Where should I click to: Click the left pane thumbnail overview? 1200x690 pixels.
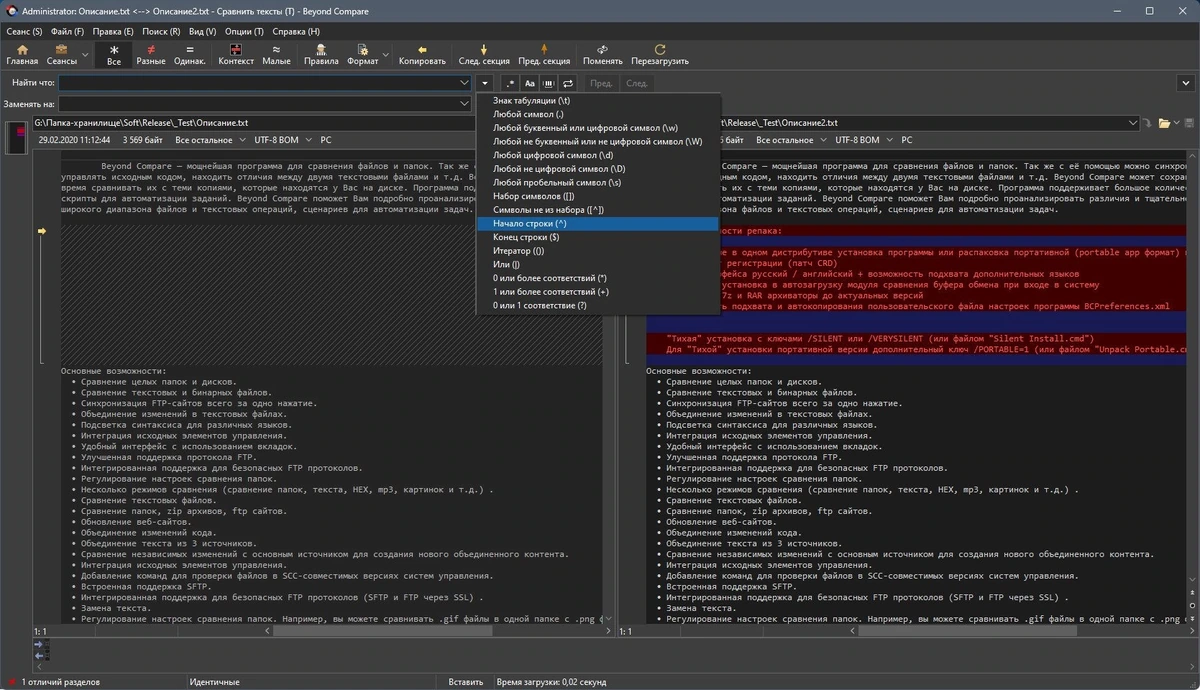pos(15,137)
